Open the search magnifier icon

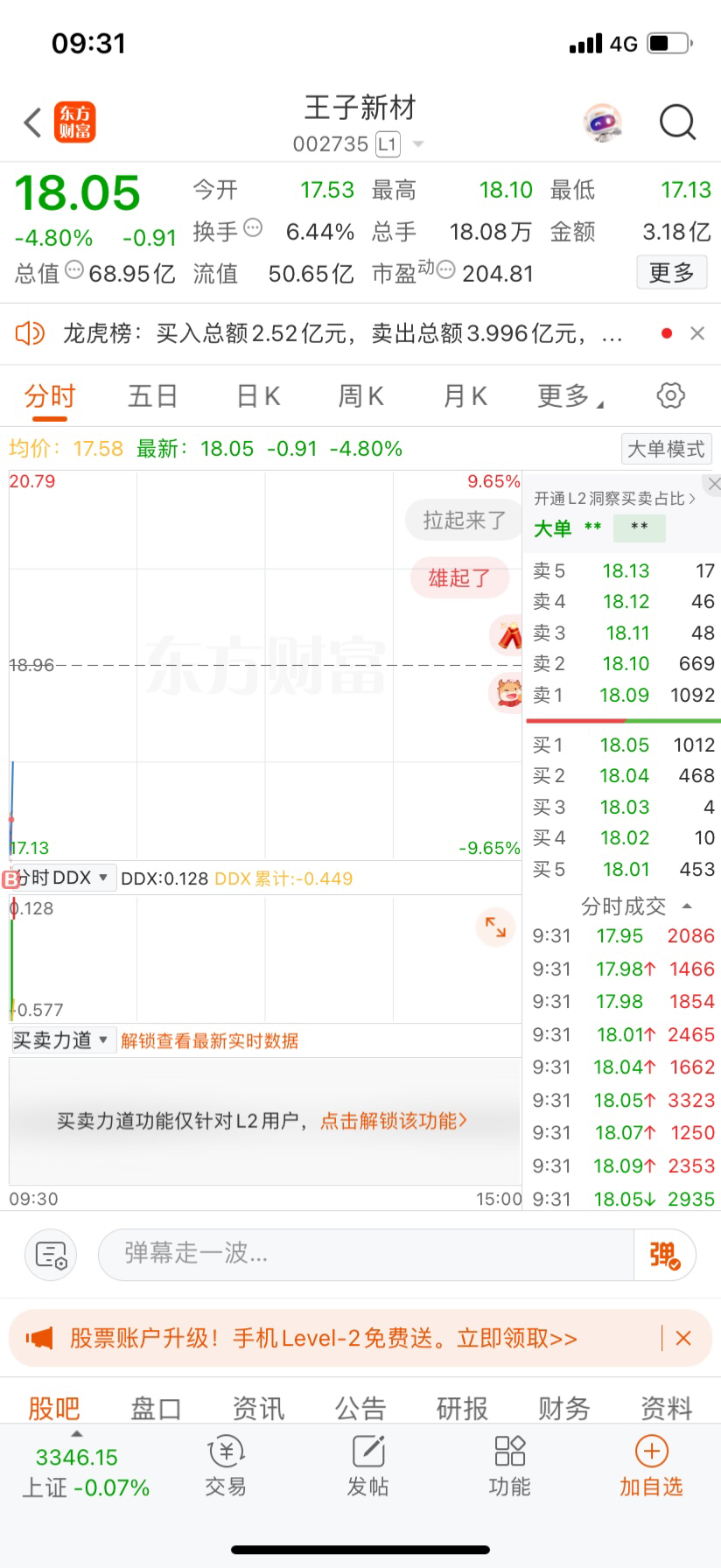click(x=677, y=122)
